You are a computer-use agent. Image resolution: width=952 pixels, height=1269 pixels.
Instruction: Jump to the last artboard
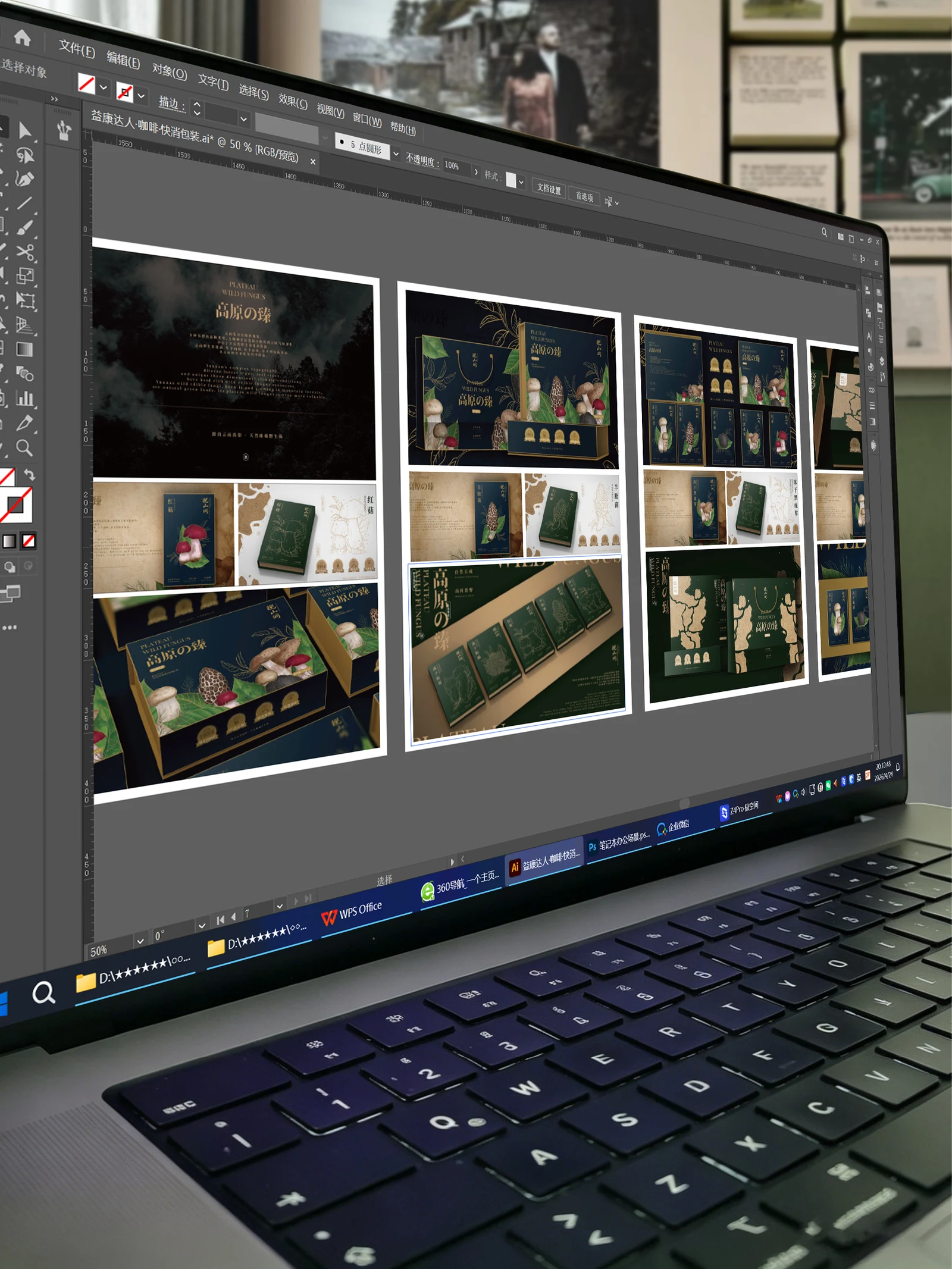[x=308, y=899]
